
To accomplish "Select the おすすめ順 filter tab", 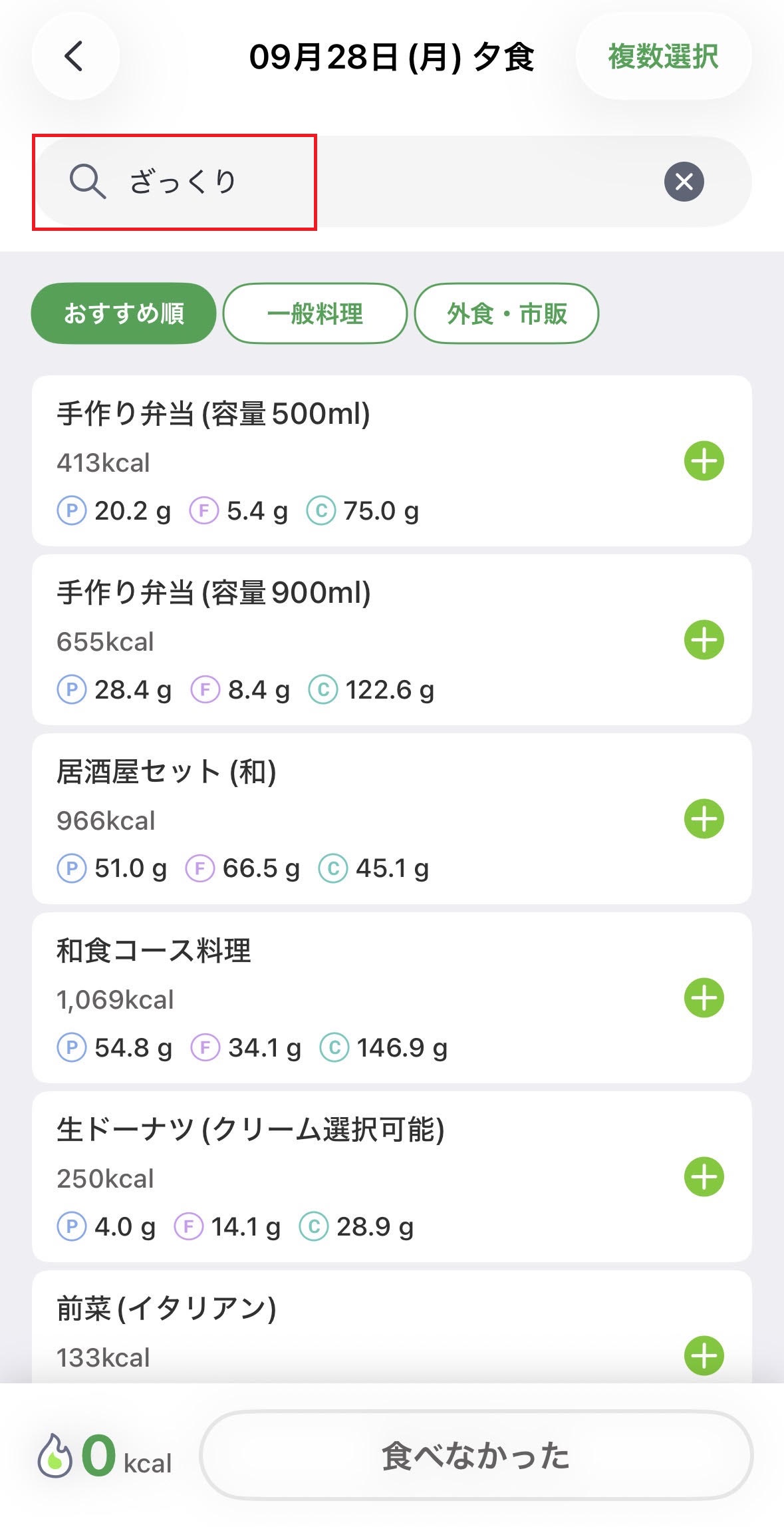I will [124, 313].
